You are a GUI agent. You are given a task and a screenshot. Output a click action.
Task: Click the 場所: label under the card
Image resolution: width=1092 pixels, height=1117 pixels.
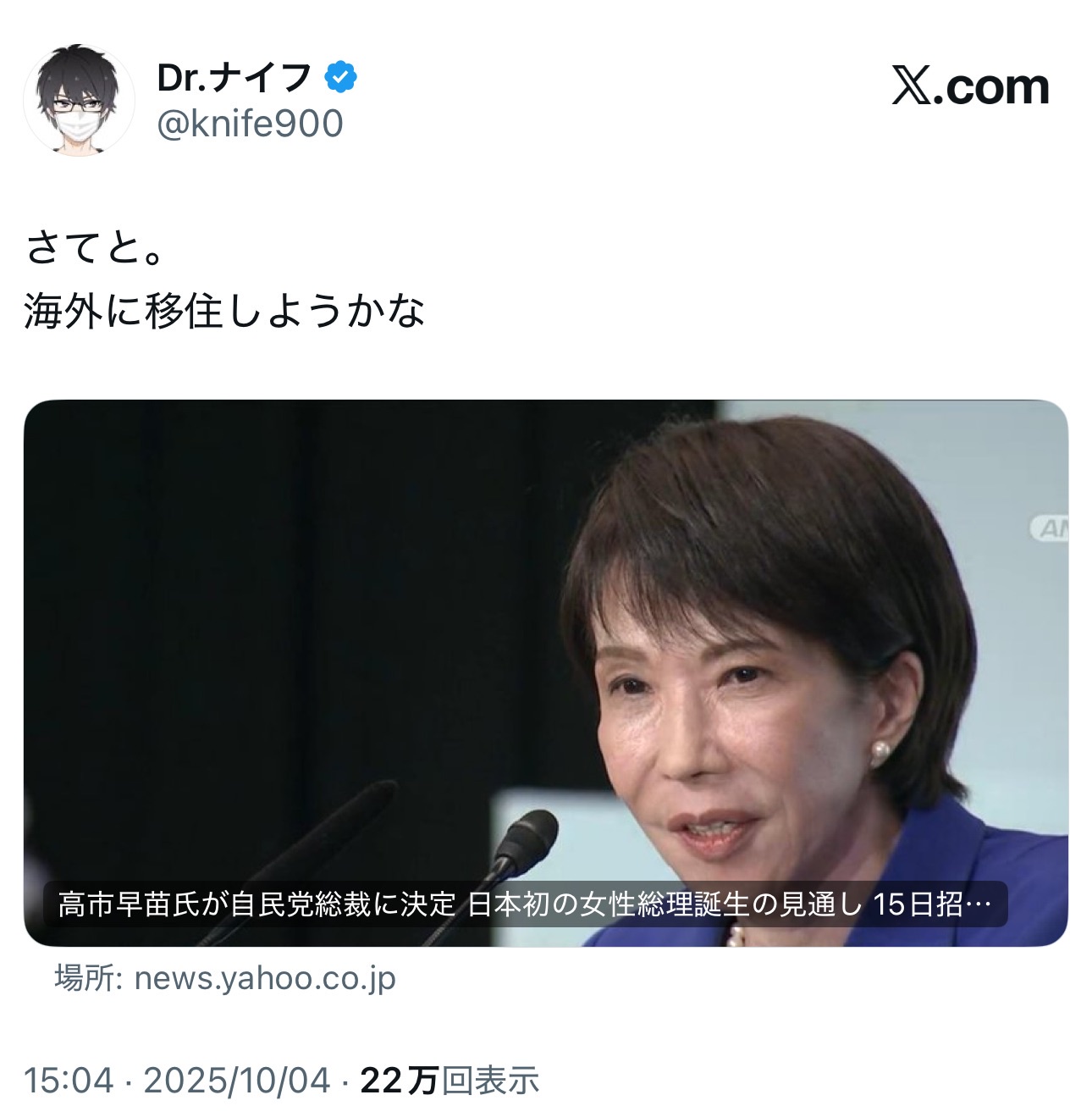91,978
